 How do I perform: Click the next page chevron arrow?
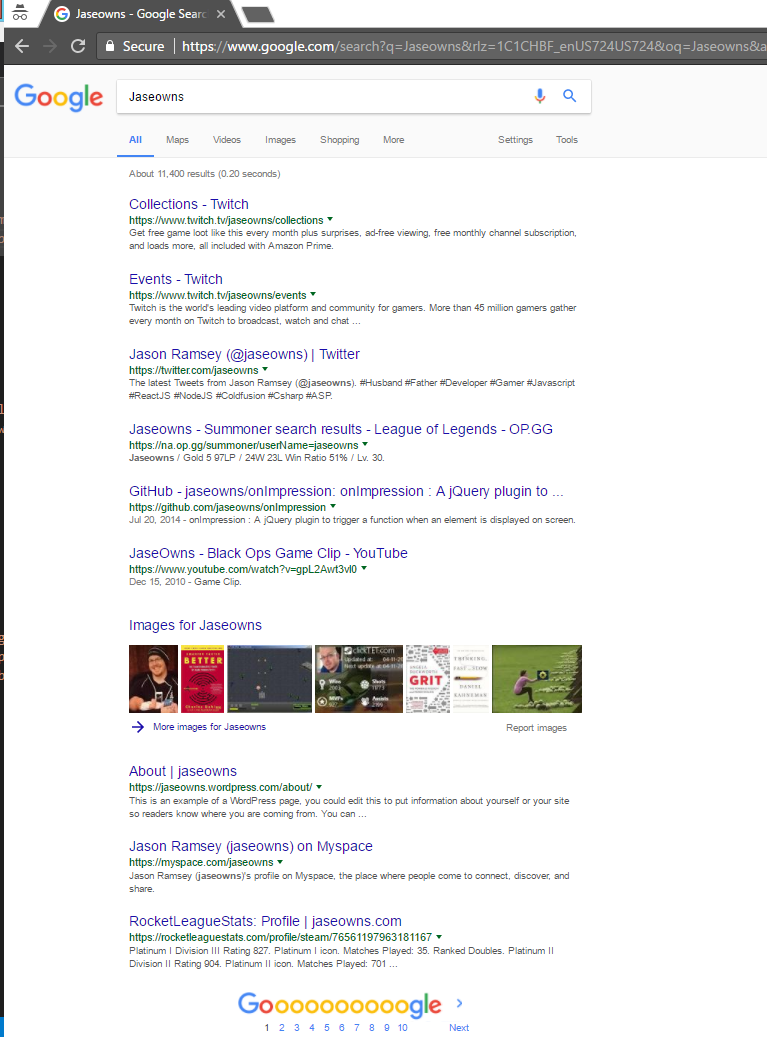coord(460,1003)
